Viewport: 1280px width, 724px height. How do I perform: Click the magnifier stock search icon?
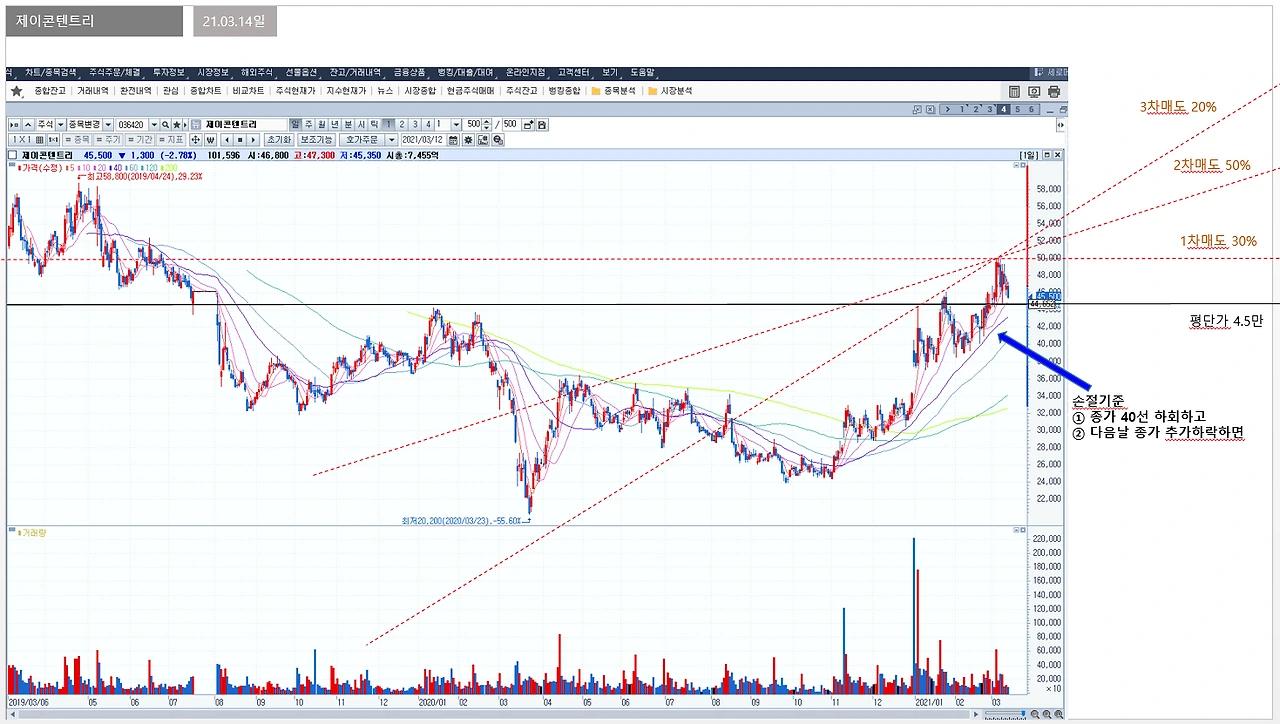pyautogui.click(x=165, y=125)
